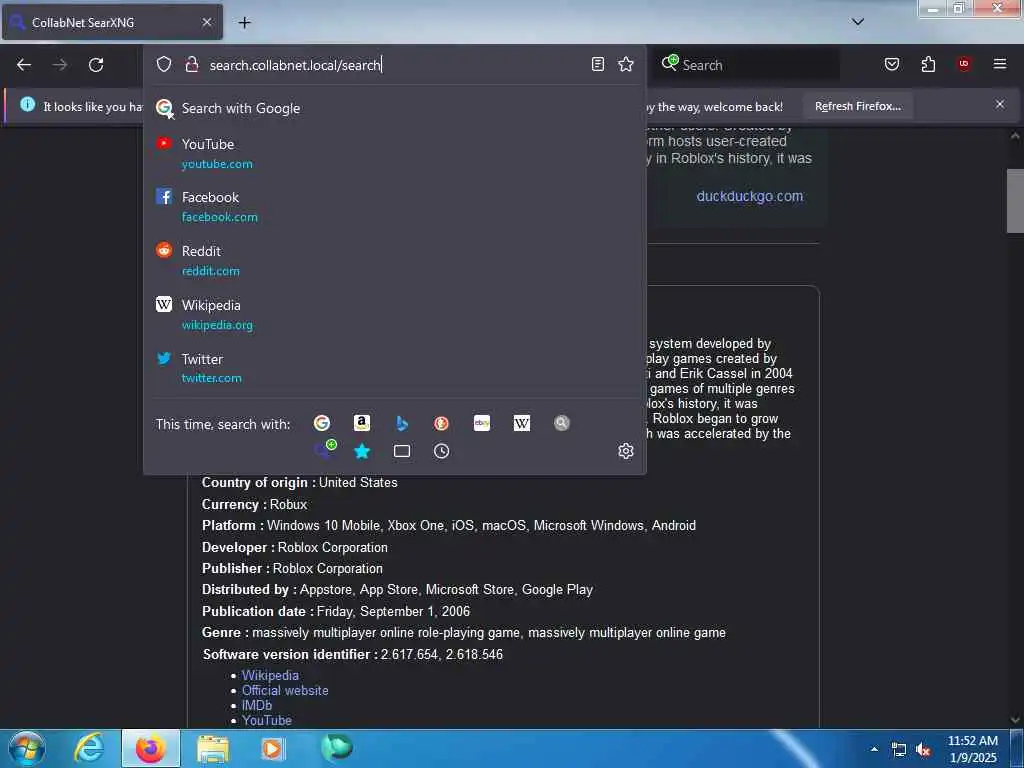Screen dimensions: 1024x768
Task: Click "Currency : Robux" text
Action: [x=254, y=504]
